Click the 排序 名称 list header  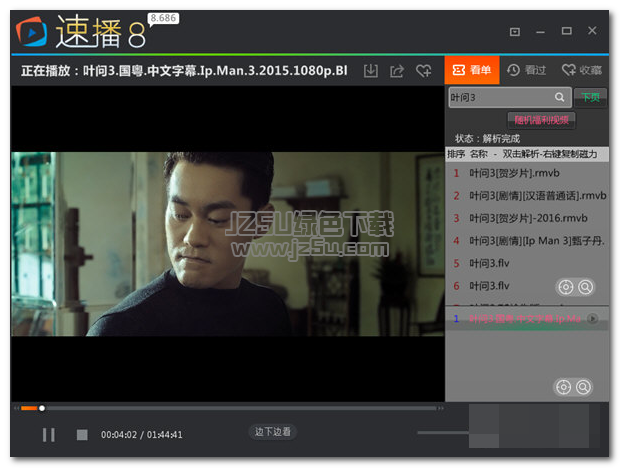(x=527, y=154)
